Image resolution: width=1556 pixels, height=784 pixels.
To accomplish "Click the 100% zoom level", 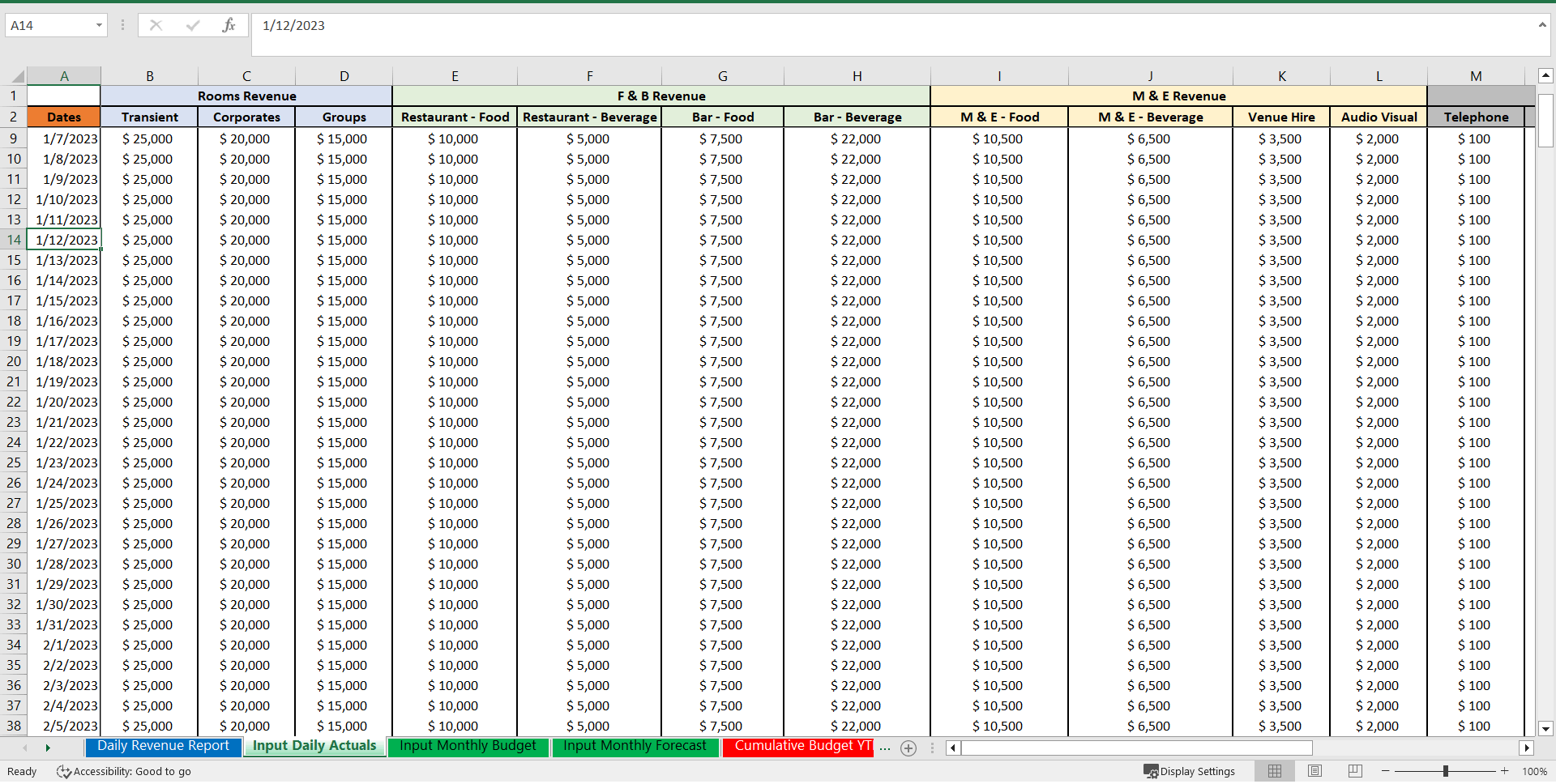I will coord(1535,771).
